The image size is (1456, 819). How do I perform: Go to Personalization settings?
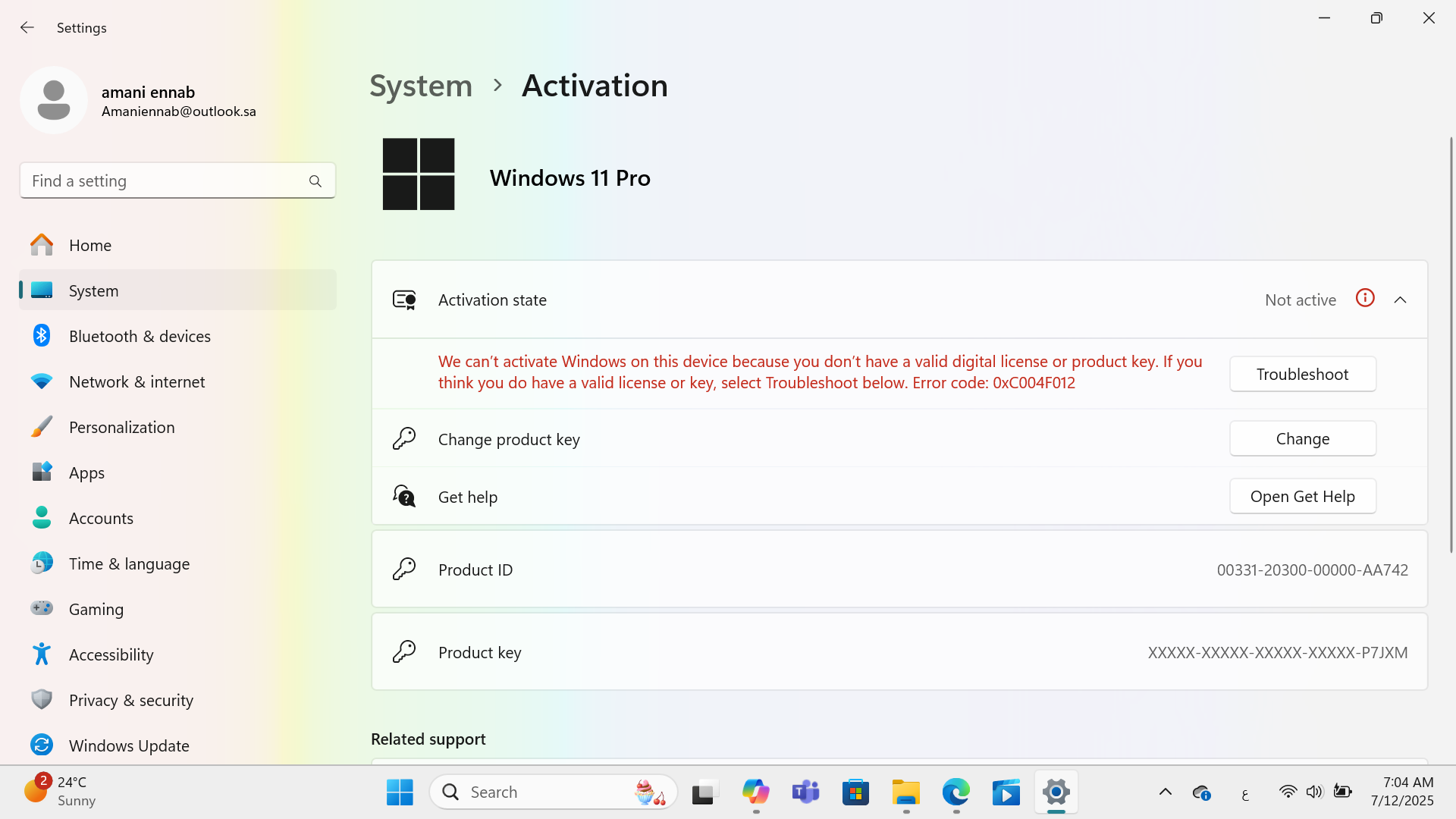(177, 427)
